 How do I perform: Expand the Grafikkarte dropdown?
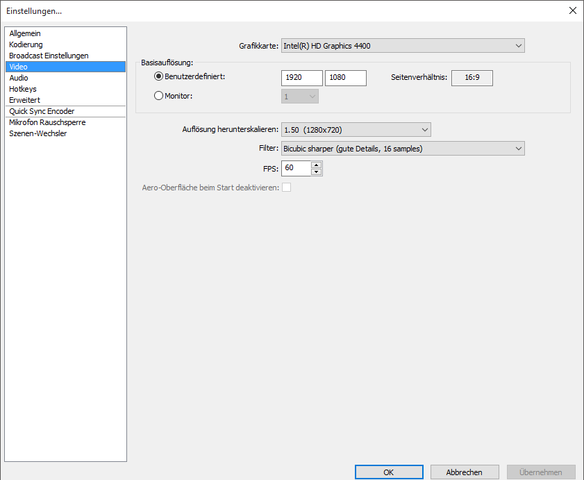[403, 46]
